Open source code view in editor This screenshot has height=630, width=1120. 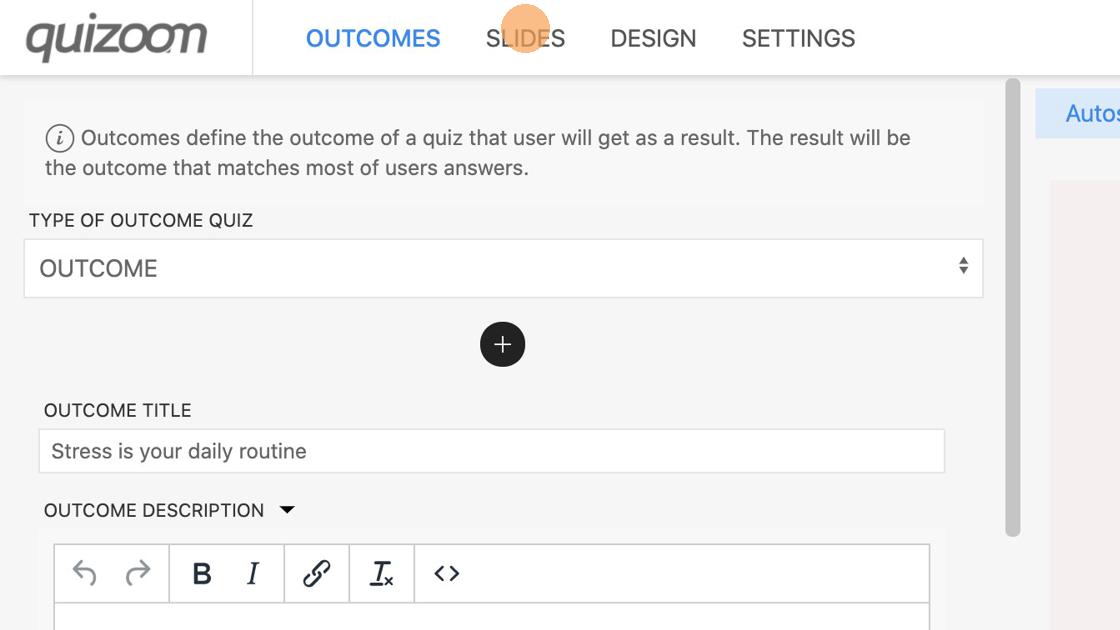tap(447, 573)
